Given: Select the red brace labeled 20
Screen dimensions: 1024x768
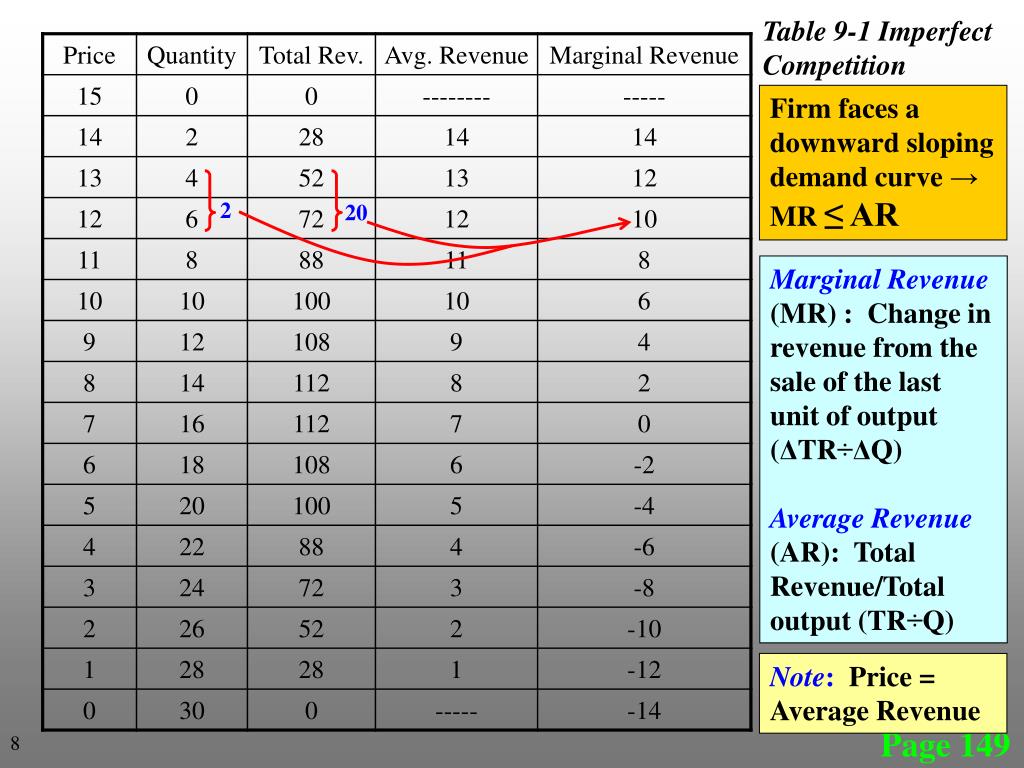Looking at the screenshot, I should coord(337,200).
